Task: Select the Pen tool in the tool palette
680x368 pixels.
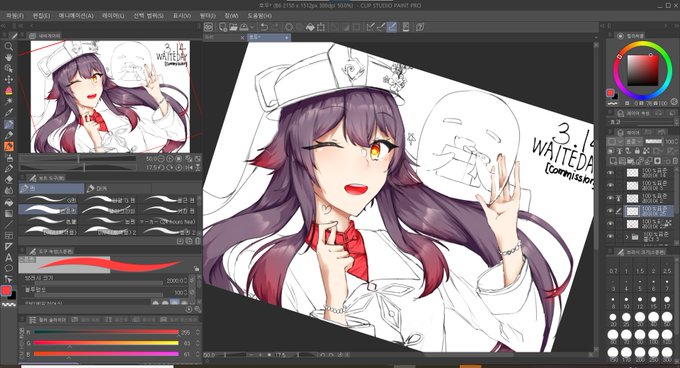Action: coord(8,124)
